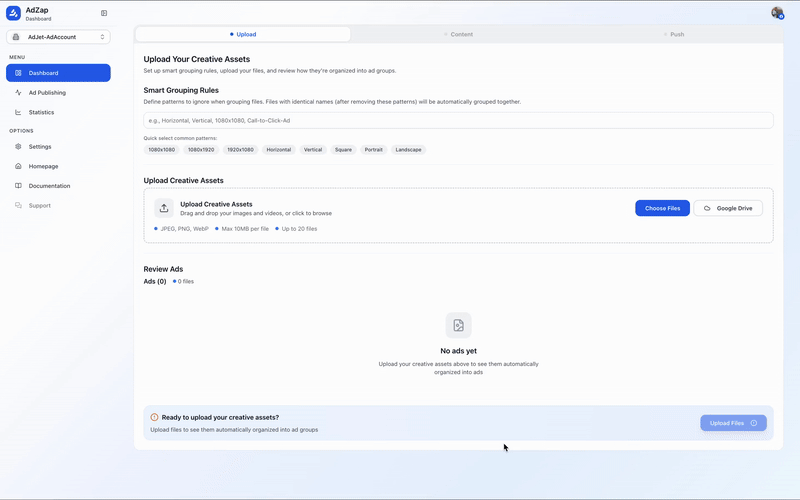Focus the smart grouping patterns input field
The height and width of the screenshot is (500, 800).
[458, 121]
